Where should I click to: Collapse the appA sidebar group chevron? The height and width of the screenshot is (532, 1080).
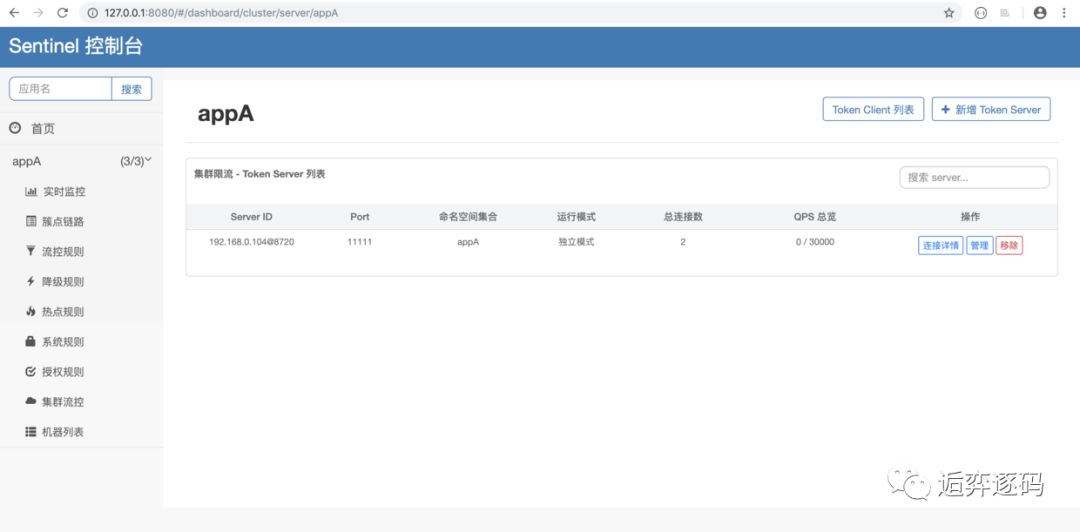pyautogui.click(x=148, y=160)
